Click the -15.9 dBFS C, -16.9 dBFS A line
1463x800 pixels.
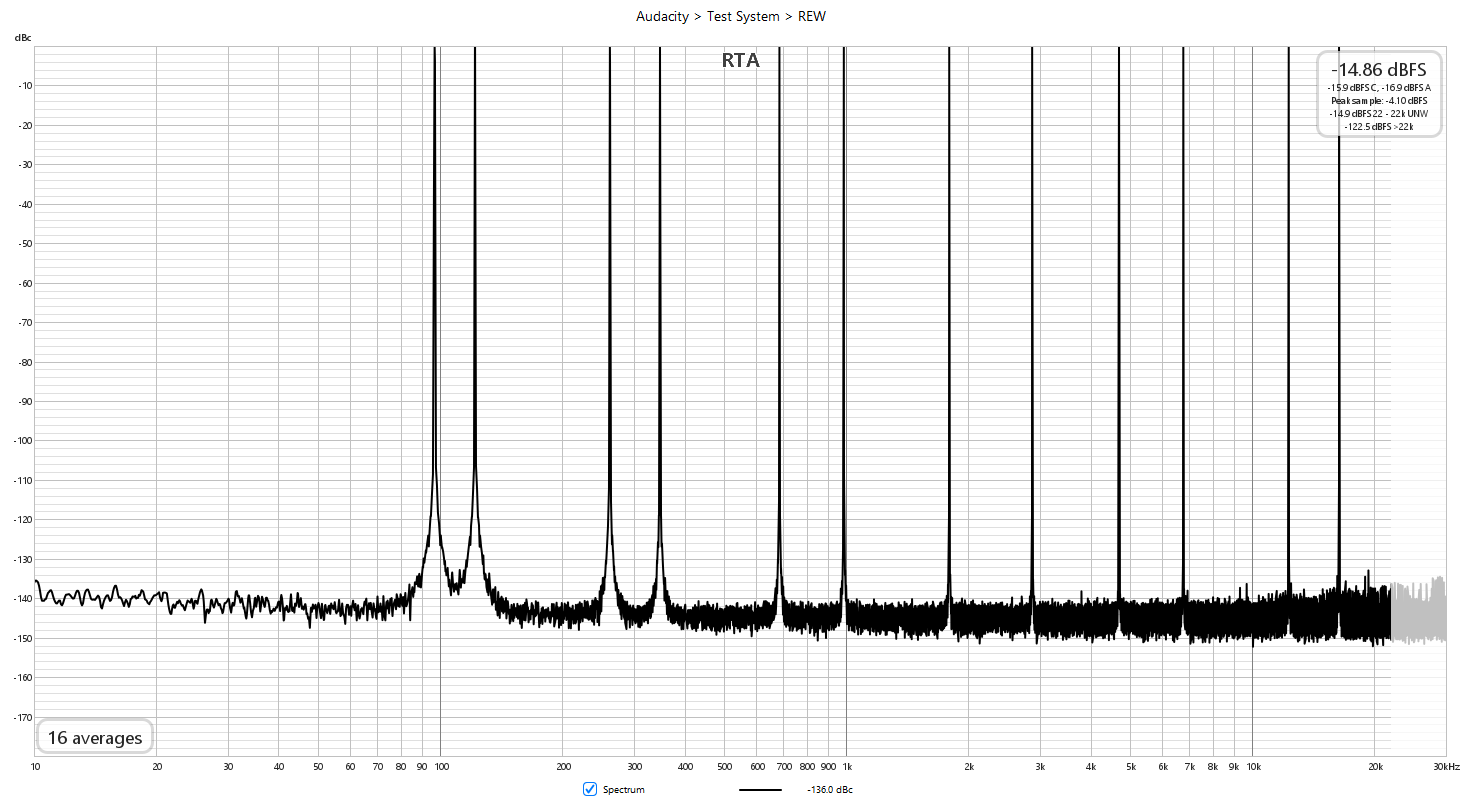[x=1379, y=88]
